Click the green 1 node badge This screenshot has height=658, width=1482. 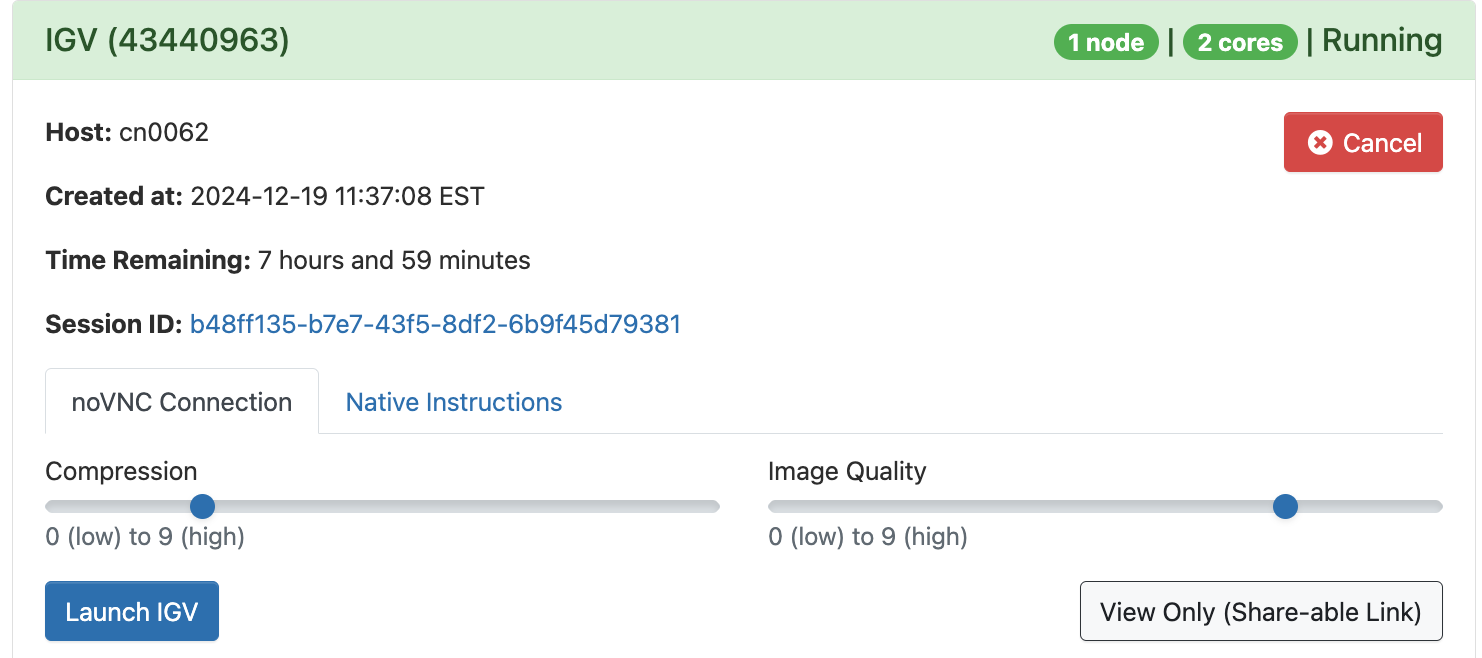[x=1106, y=42]
